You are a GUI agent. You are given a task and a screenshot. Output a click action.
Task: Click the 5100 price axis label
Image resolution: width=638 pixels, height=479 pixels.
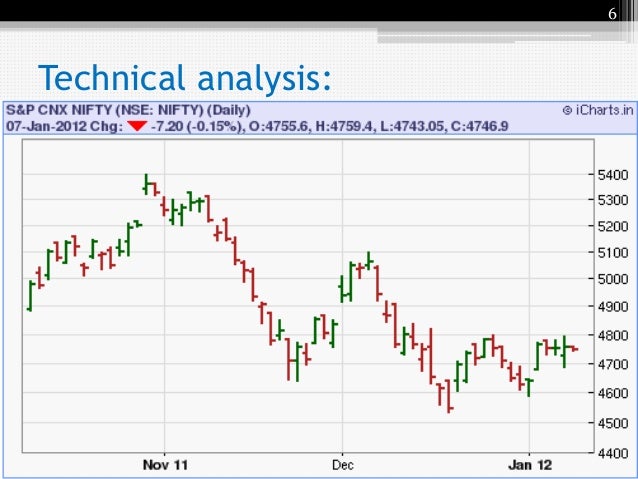(612, 252)
